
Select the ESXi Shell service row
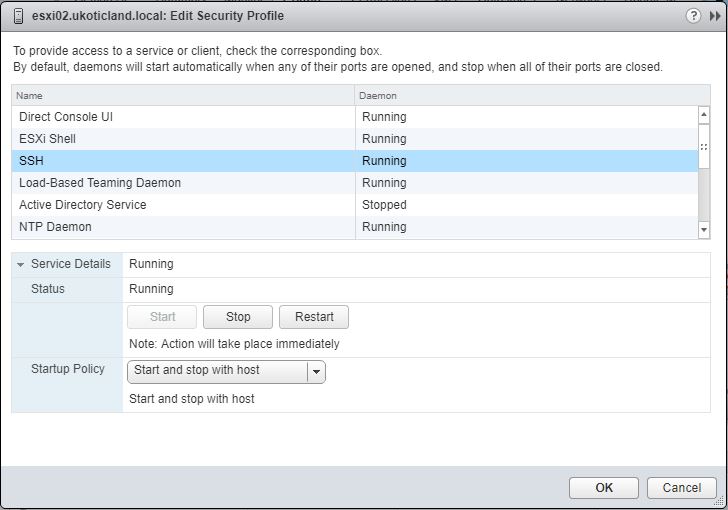[x=355, y=139]
